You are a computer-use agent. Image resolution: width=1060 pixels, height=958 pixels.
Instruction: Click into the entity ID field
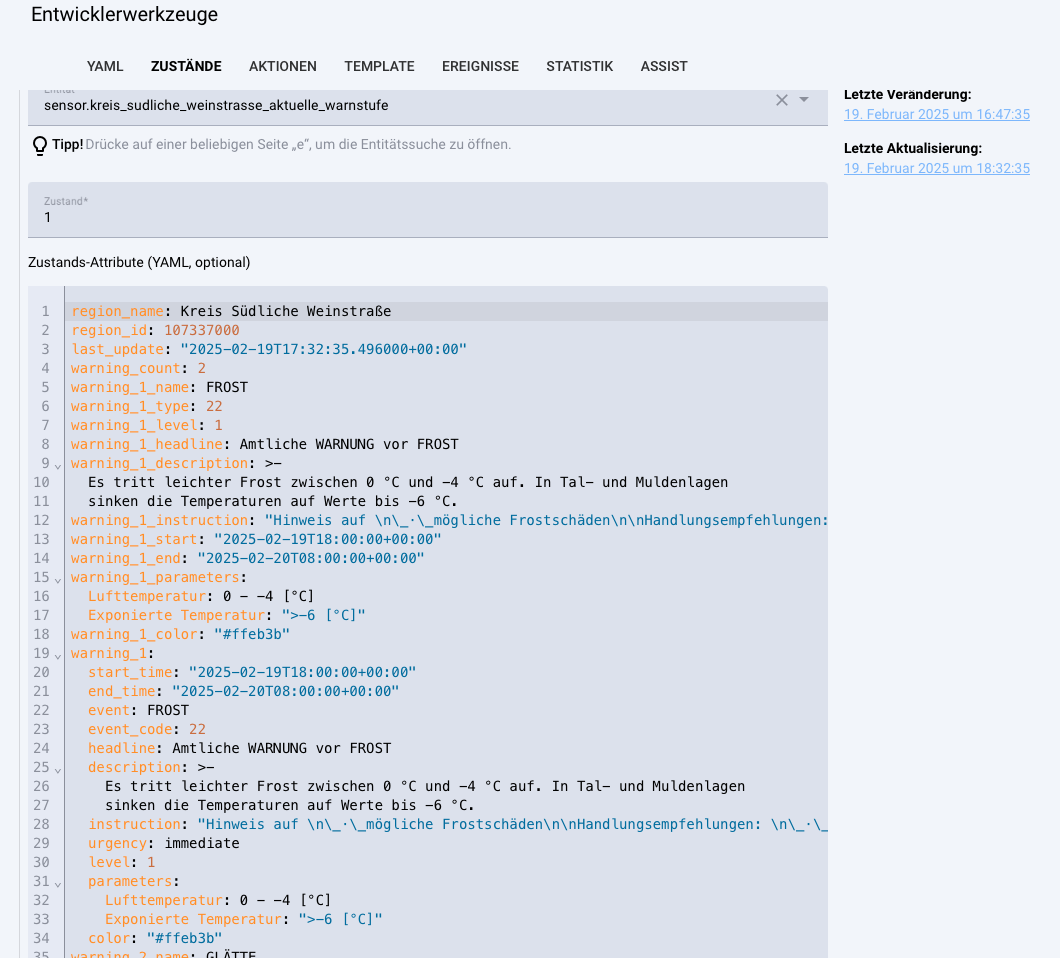400,105
